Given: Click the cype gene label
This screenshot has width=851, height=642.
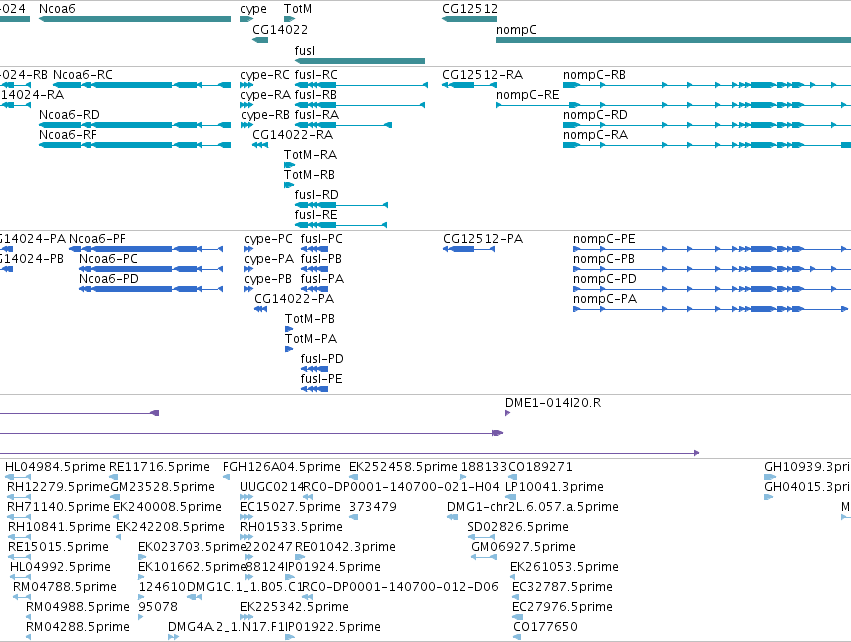Looking at the screenshot, I should pyautogui.click(x=253, y=9).
